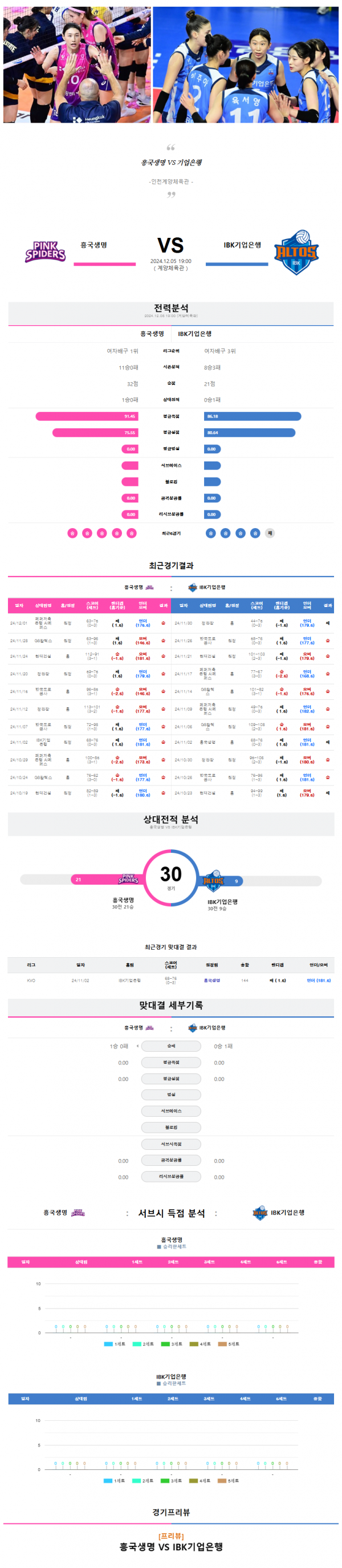Click the Altos logo next to 서브시 득점 분석 title
Viewport: 342px width, 1568px height.
pyautogui.click(x=260, y=1212)
